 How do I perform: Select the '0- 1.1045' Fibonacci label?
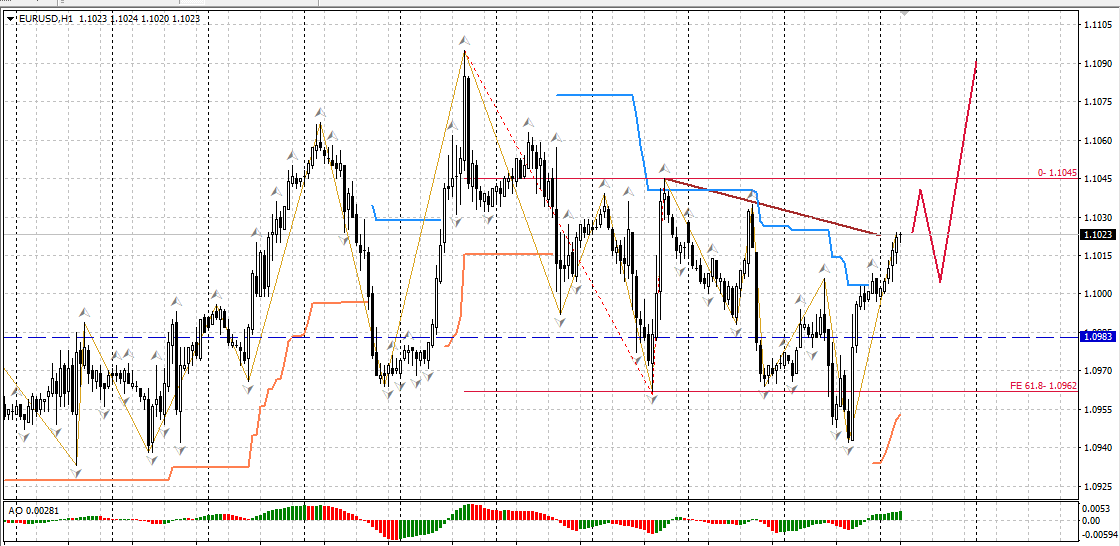1057,173
